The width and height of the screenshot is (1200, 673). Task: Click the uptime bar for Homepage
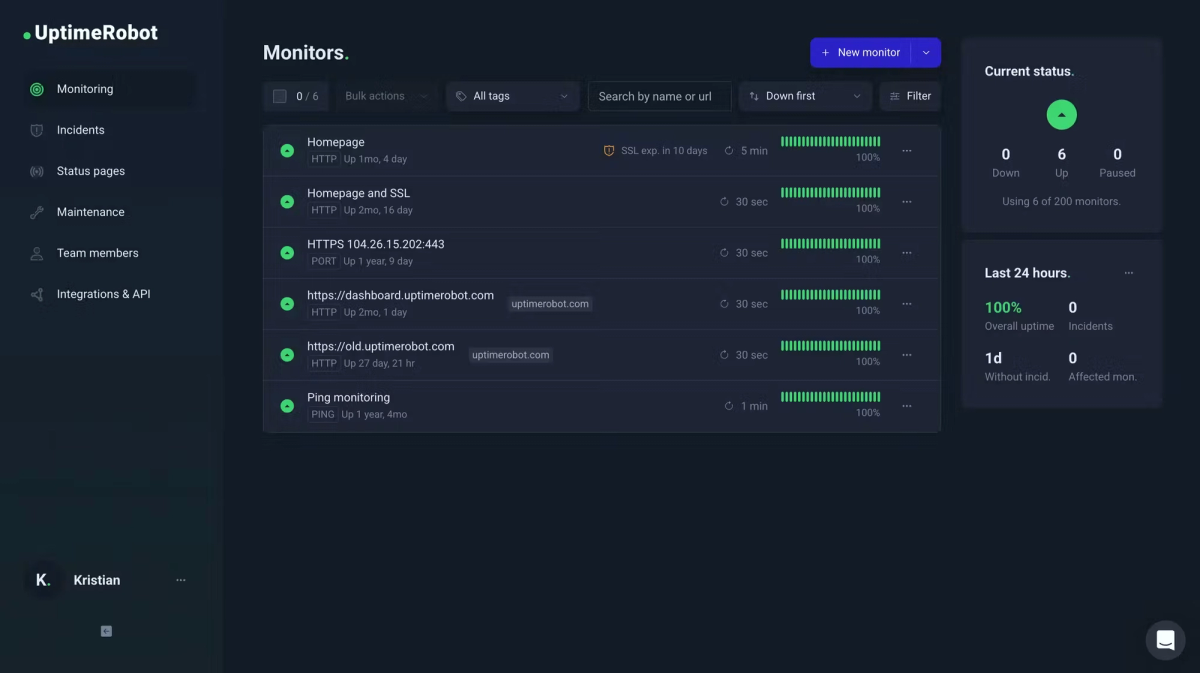[x=831, y=142]
